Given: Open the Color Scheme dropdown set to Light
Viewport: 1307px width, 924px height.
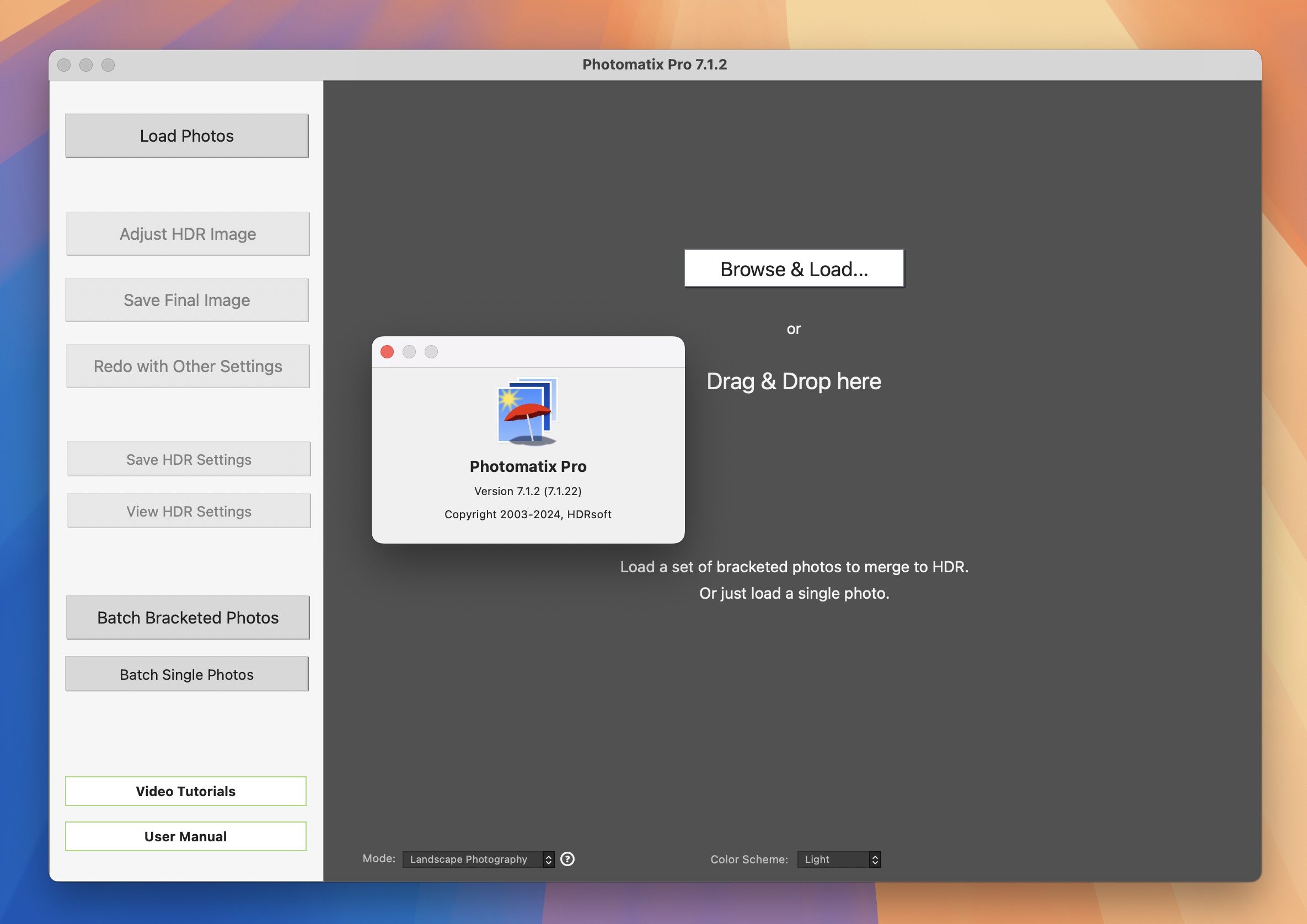Looking at the screenshot, I should [838, 858].
